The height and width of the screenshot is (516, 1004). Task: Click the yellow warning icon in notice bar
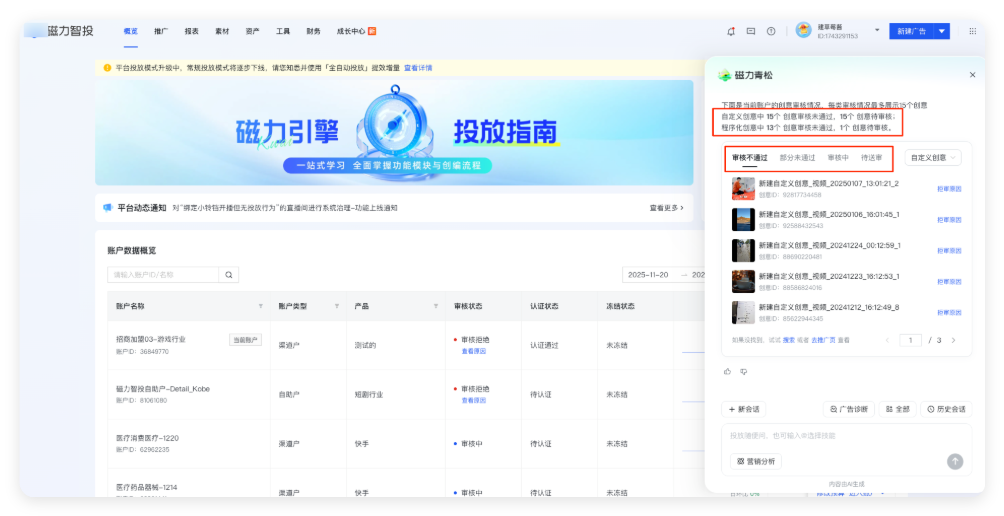(107, 67)
